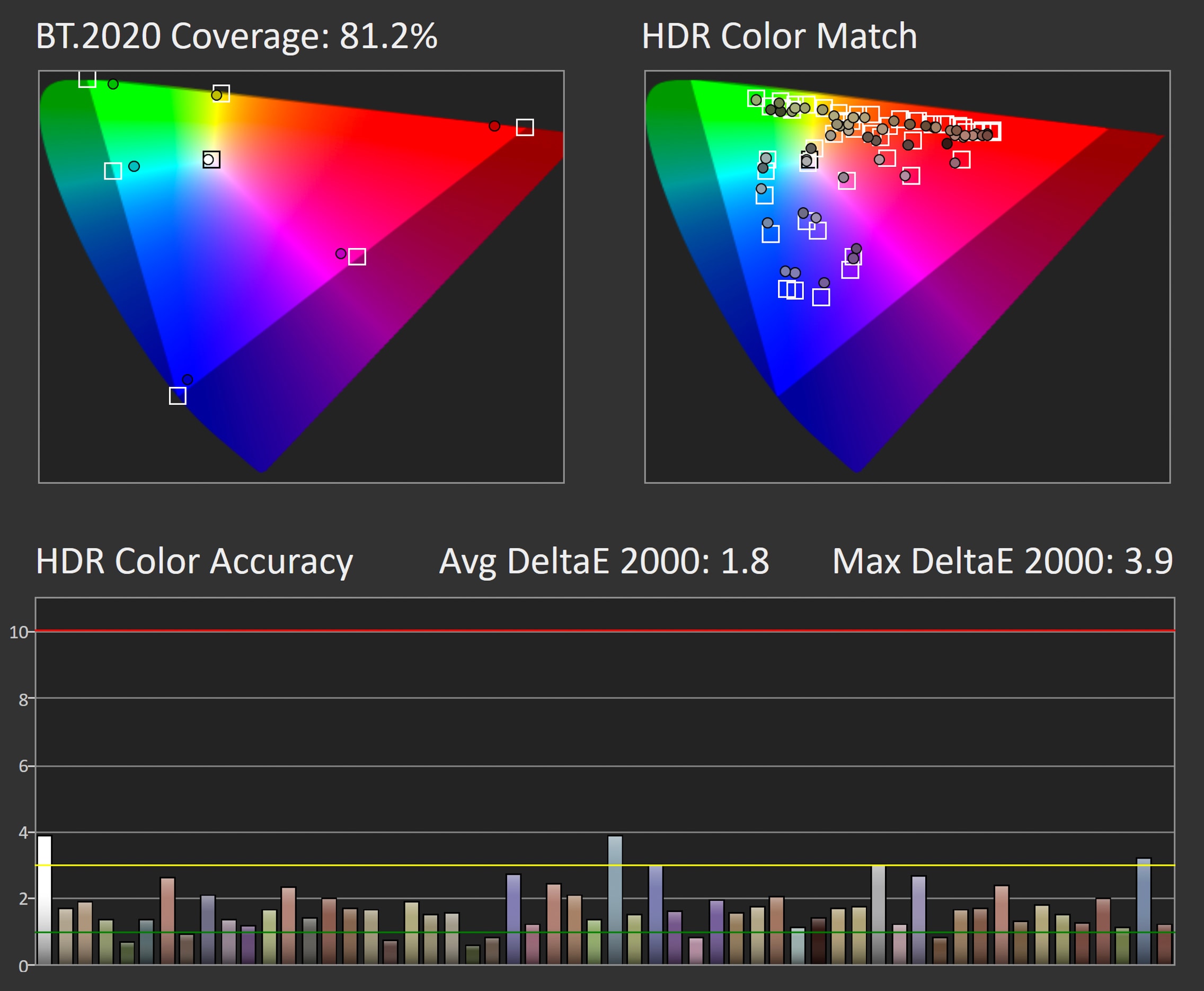Click the '2' y-axis label
This screenshot has width=1204, height=991.
(23, 899)
